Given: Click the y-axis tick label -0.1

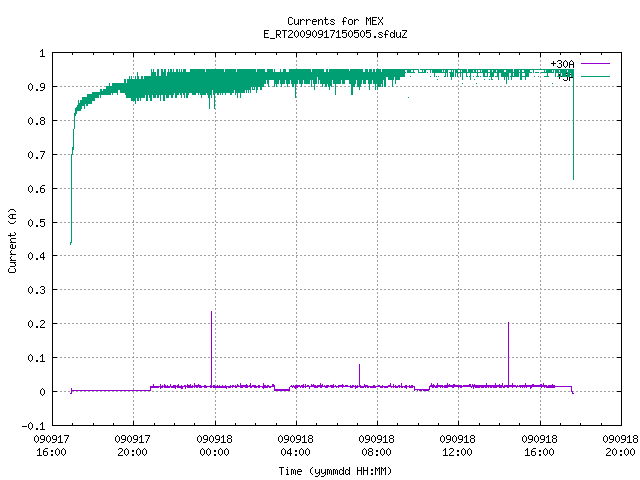Looking at the screenshot, I should coord(33,426).
